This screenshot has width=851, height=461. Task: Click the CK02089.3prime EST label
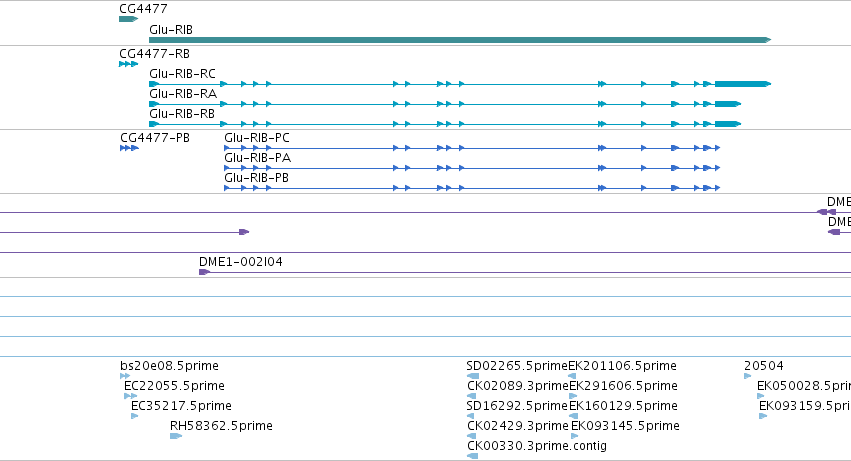click(518, 386)
